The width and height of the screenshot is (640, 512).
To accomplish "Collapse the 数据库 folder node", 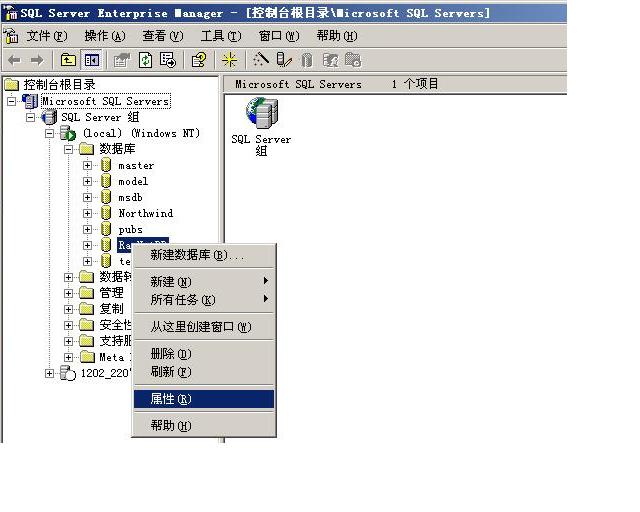I will [68, 149].
